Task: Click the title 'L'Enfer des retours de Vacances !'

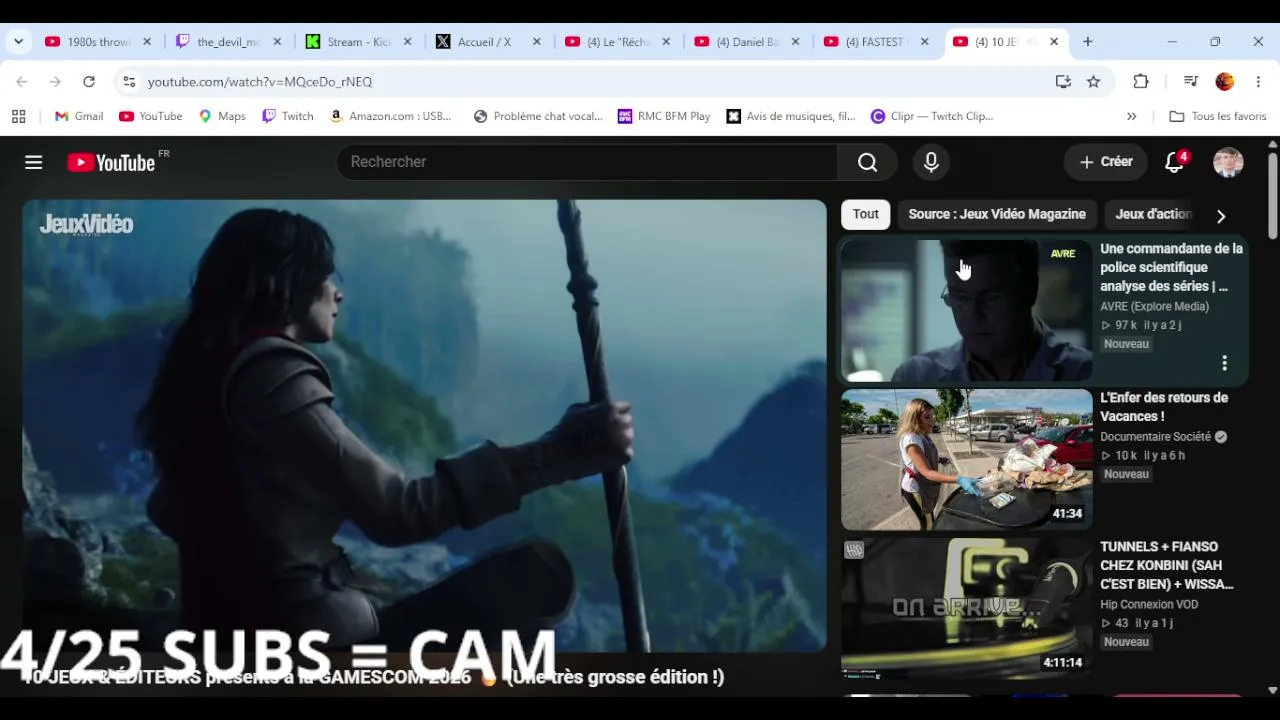Action: pos(1164,407)
